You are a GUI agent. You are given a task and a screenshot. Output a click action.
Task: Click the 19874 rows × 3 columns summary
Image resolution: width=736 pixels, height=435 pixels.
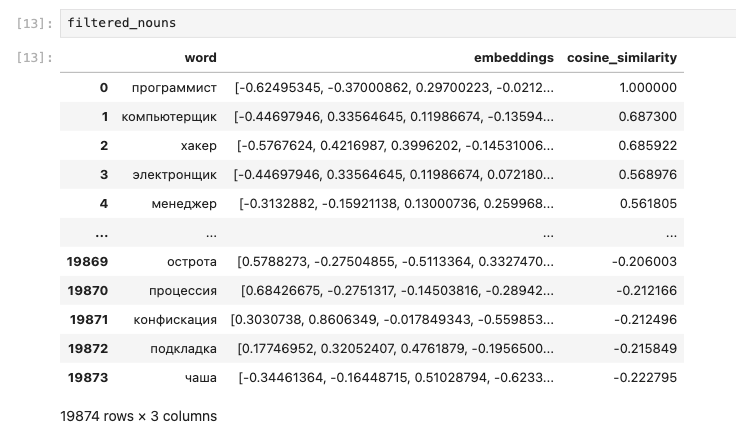[x=138, y=414]
